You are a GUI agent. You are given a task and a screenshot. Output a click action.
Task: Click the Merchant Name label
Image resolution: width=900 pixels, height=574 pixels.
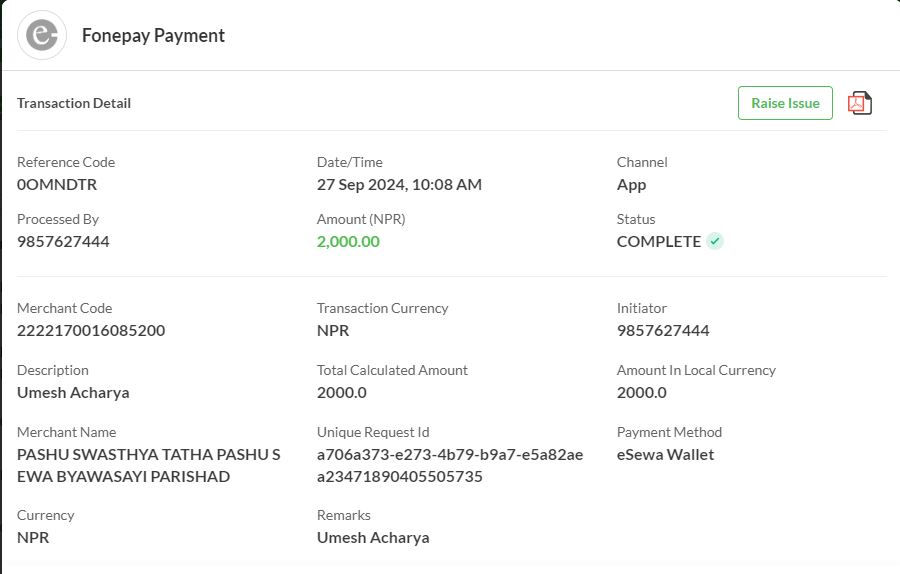coord(67,432)
